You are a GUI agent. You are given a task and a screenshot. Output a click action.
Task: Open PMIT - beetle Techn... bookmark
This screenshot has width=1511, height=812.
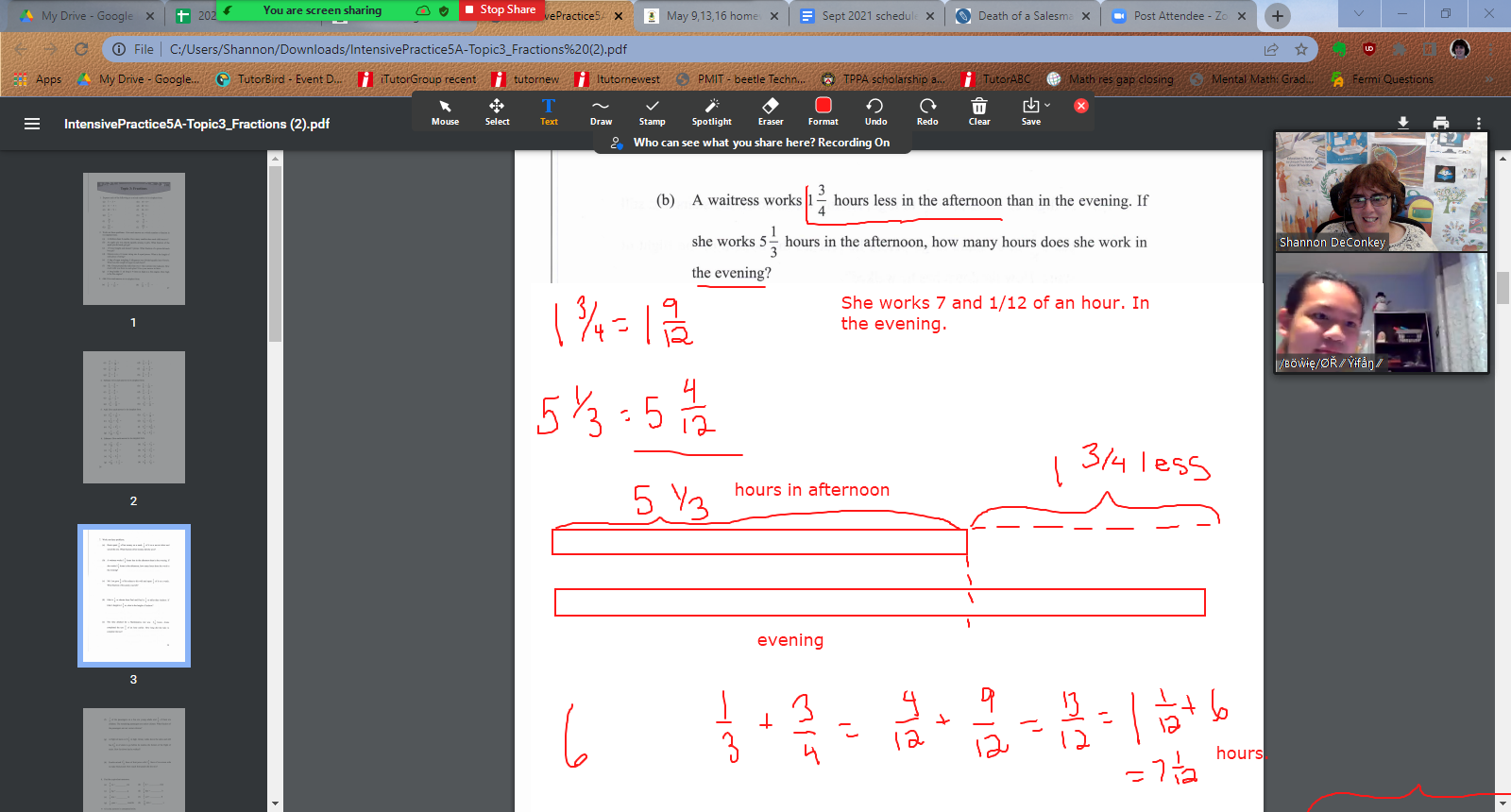point(741,79)
